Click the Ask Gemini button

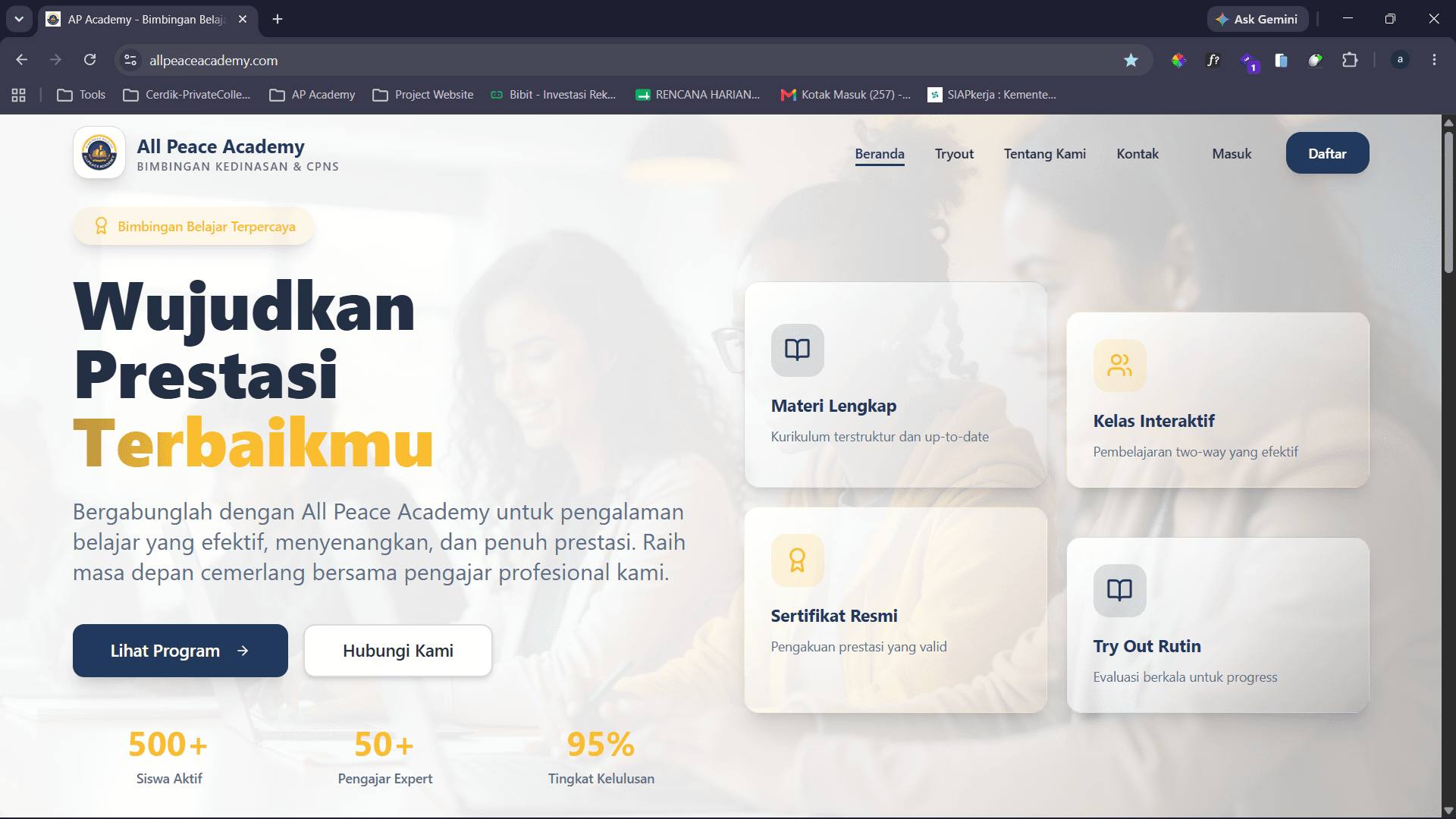point(1257,19)
